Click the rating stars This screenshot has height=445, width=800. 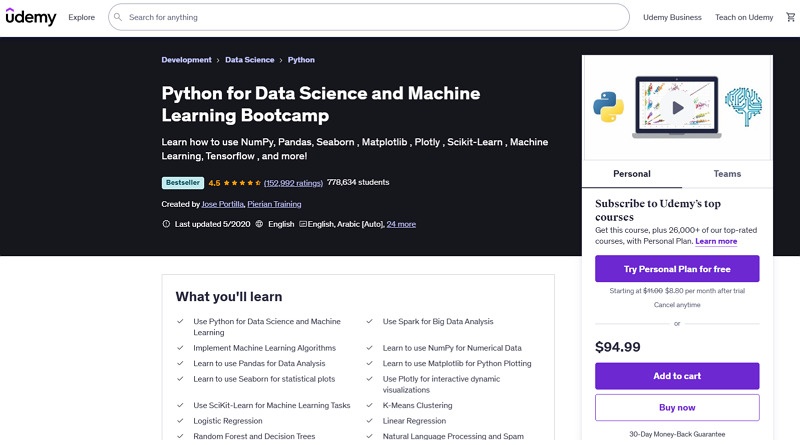[242, 183]
